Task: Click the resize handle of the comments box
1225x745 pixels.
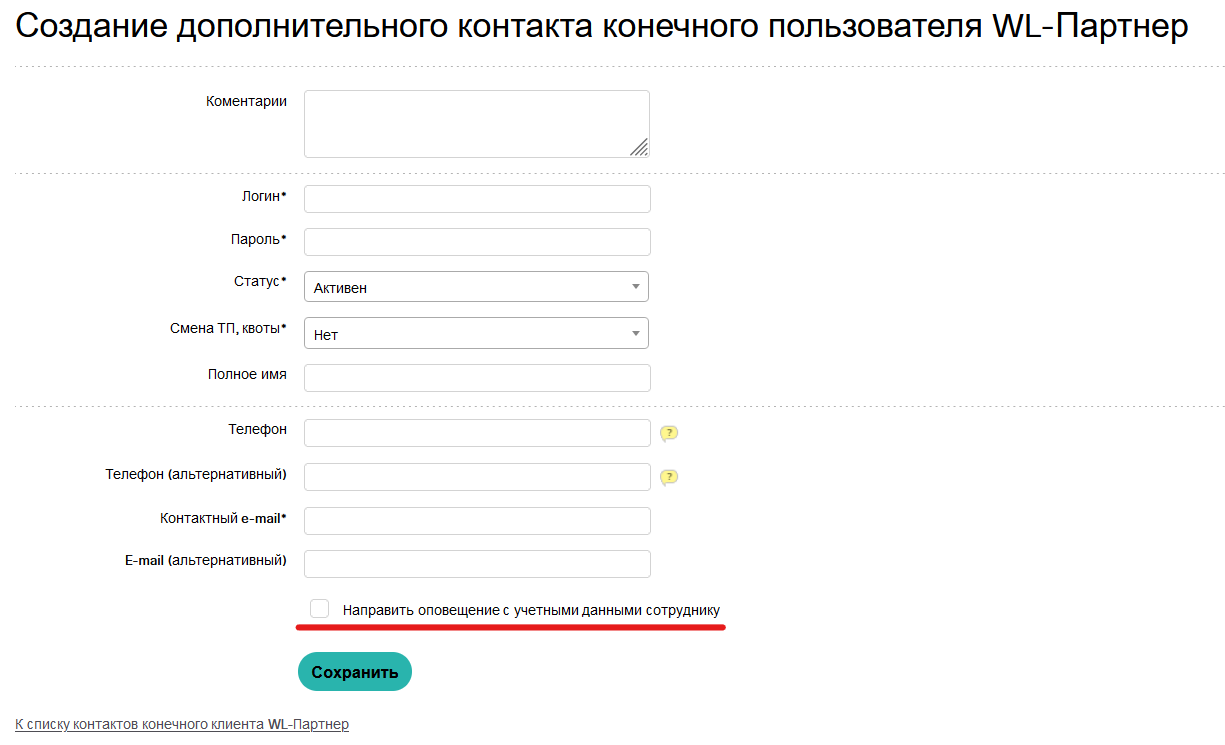Action: click(639, 147)
